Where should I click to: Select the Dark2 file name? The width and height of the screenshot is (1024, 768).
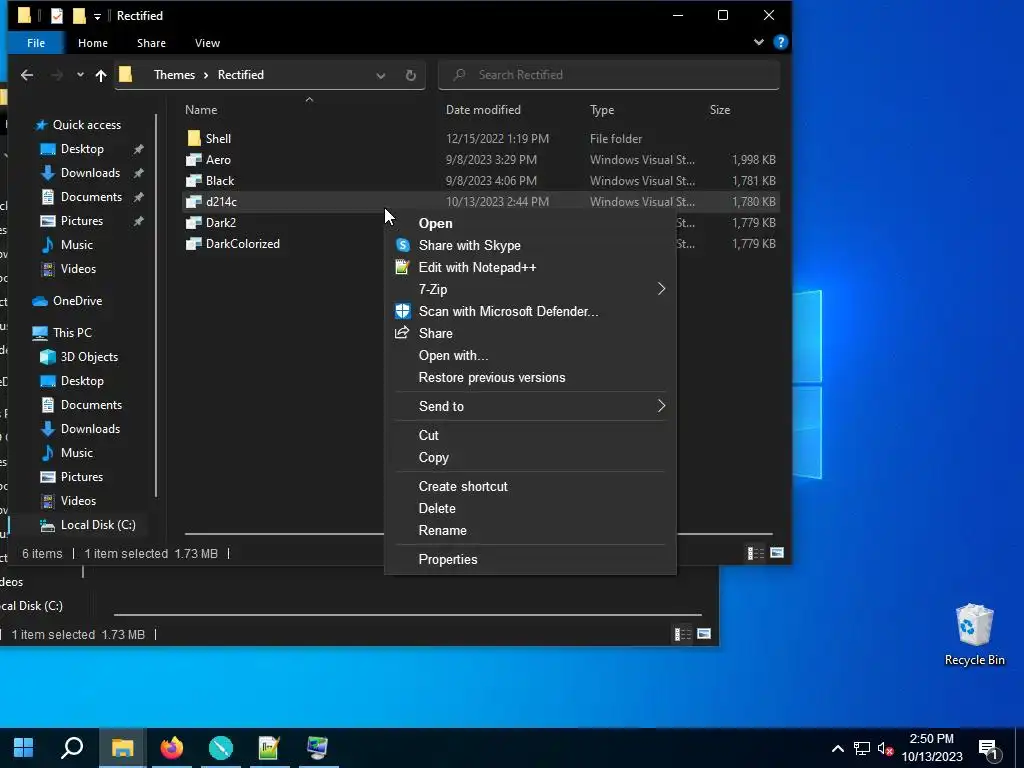click(x=221, y=223)
